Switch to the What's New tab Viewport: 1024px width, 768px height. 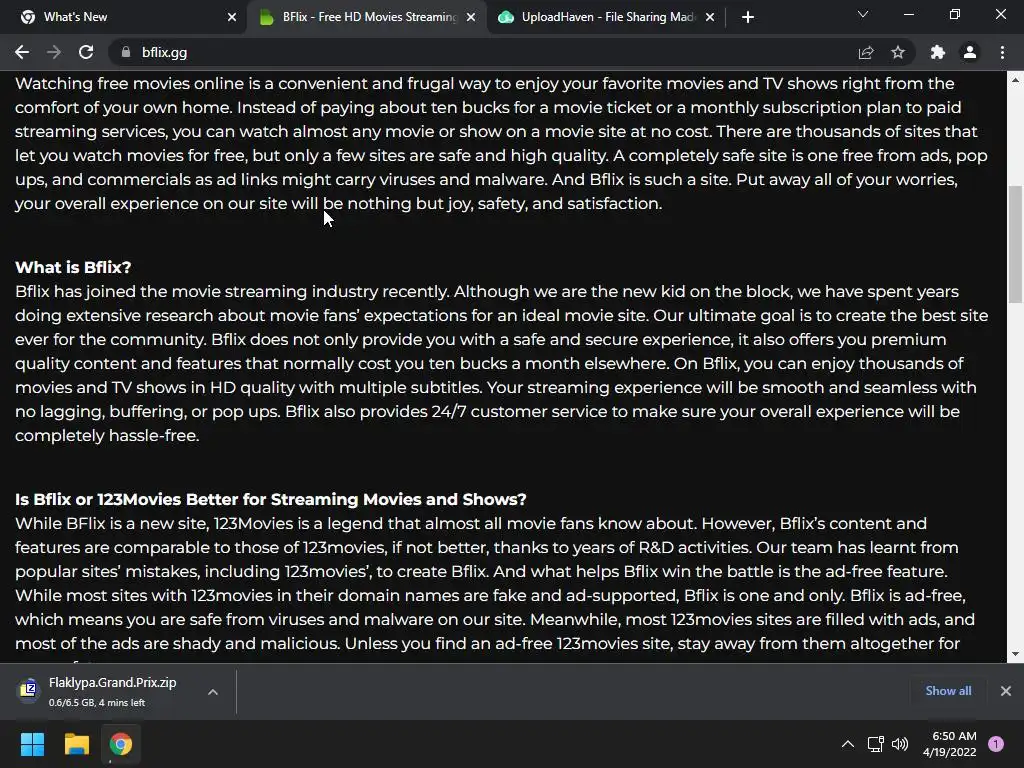coord(124,17)
